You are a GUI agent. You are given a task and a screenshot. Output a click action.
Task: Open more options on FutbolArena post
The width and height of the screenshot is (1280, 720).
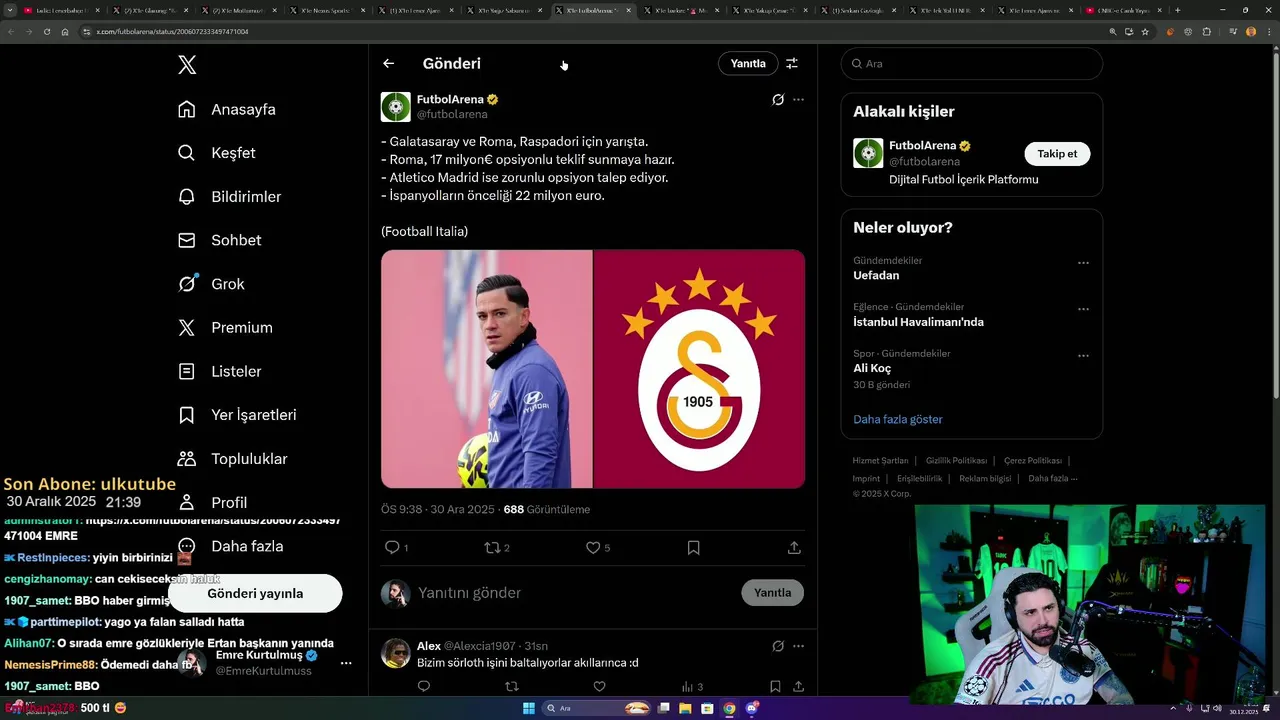point(798,100)
